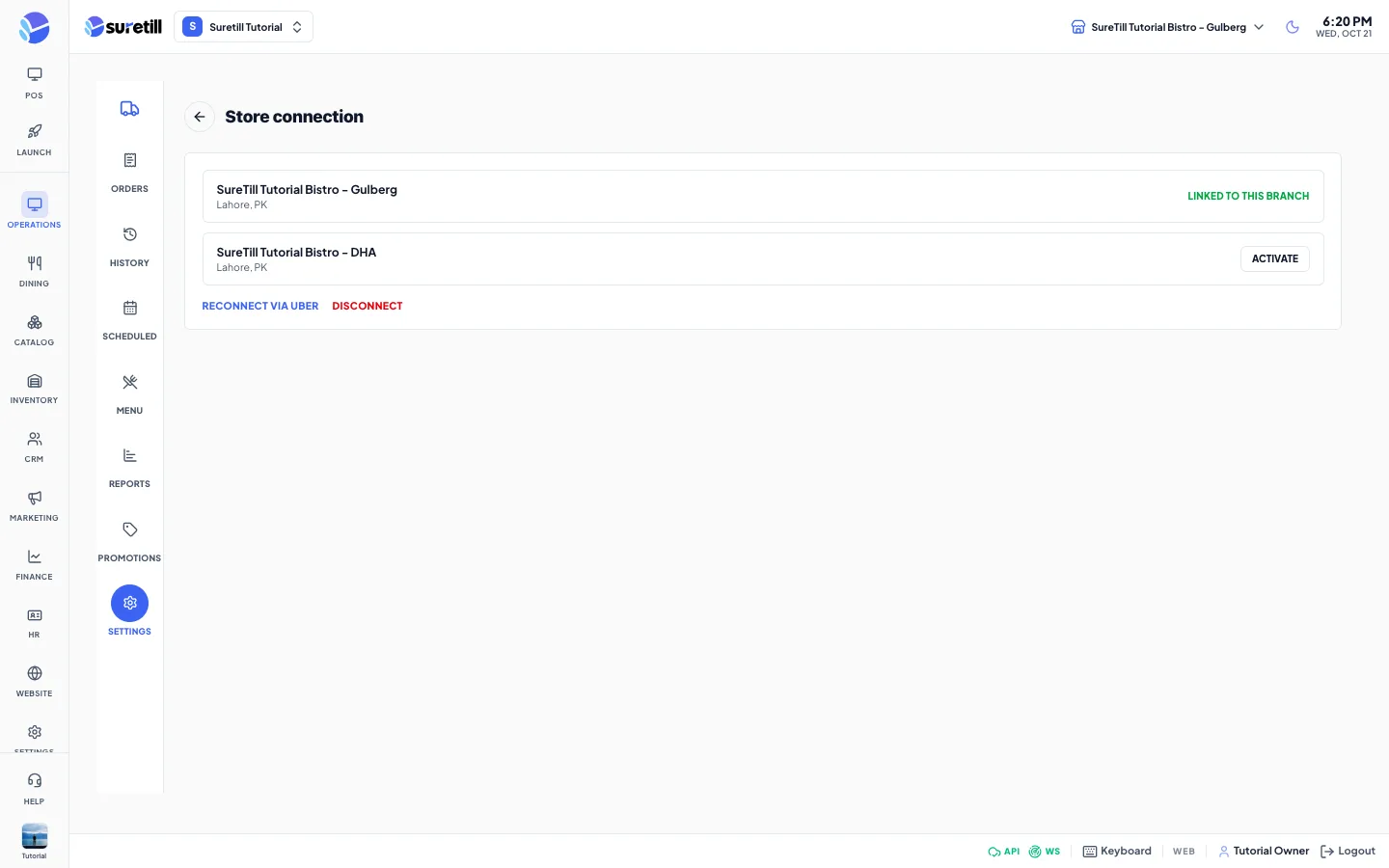The image size is (1389, 868).
Task: Click Reconnect via Uber link
Action: [259, 306]
